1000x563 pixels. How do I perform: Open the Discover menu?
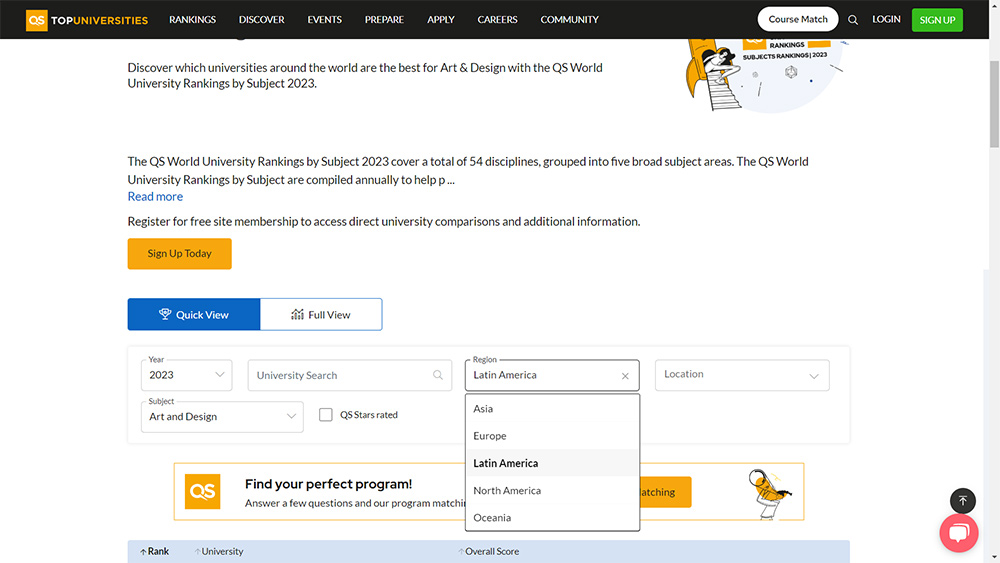[x=261, y=20]
